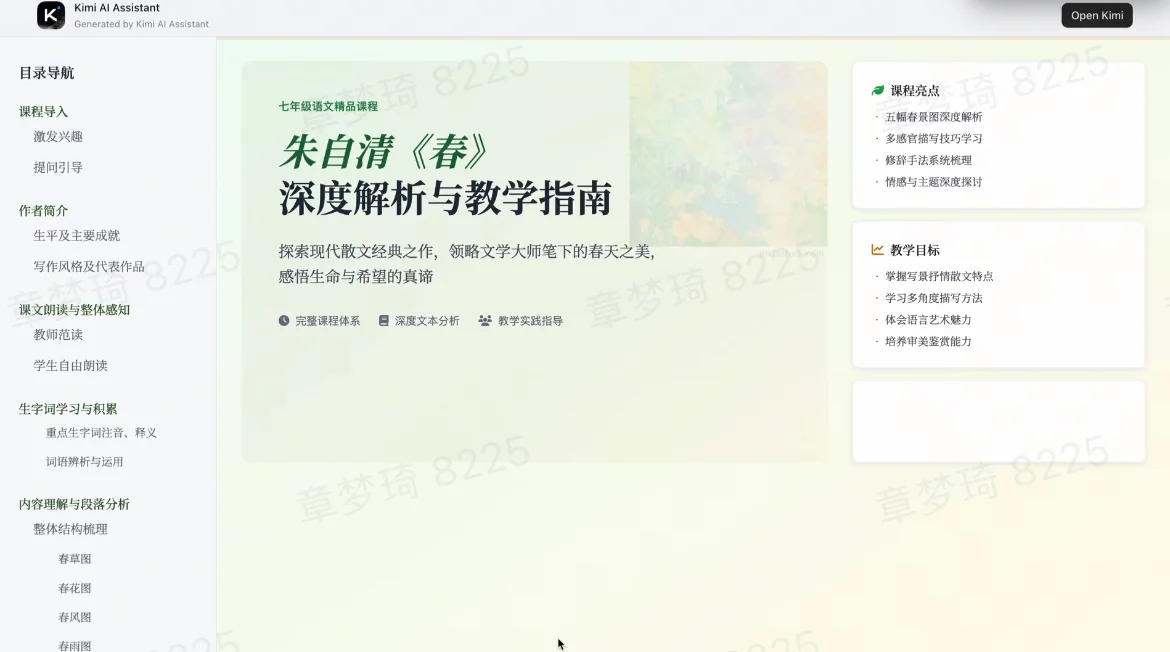Screen dimensions: 1170x652
Task: Select 生平及主要成就 in the sidebar
Action: coord(76,235)
